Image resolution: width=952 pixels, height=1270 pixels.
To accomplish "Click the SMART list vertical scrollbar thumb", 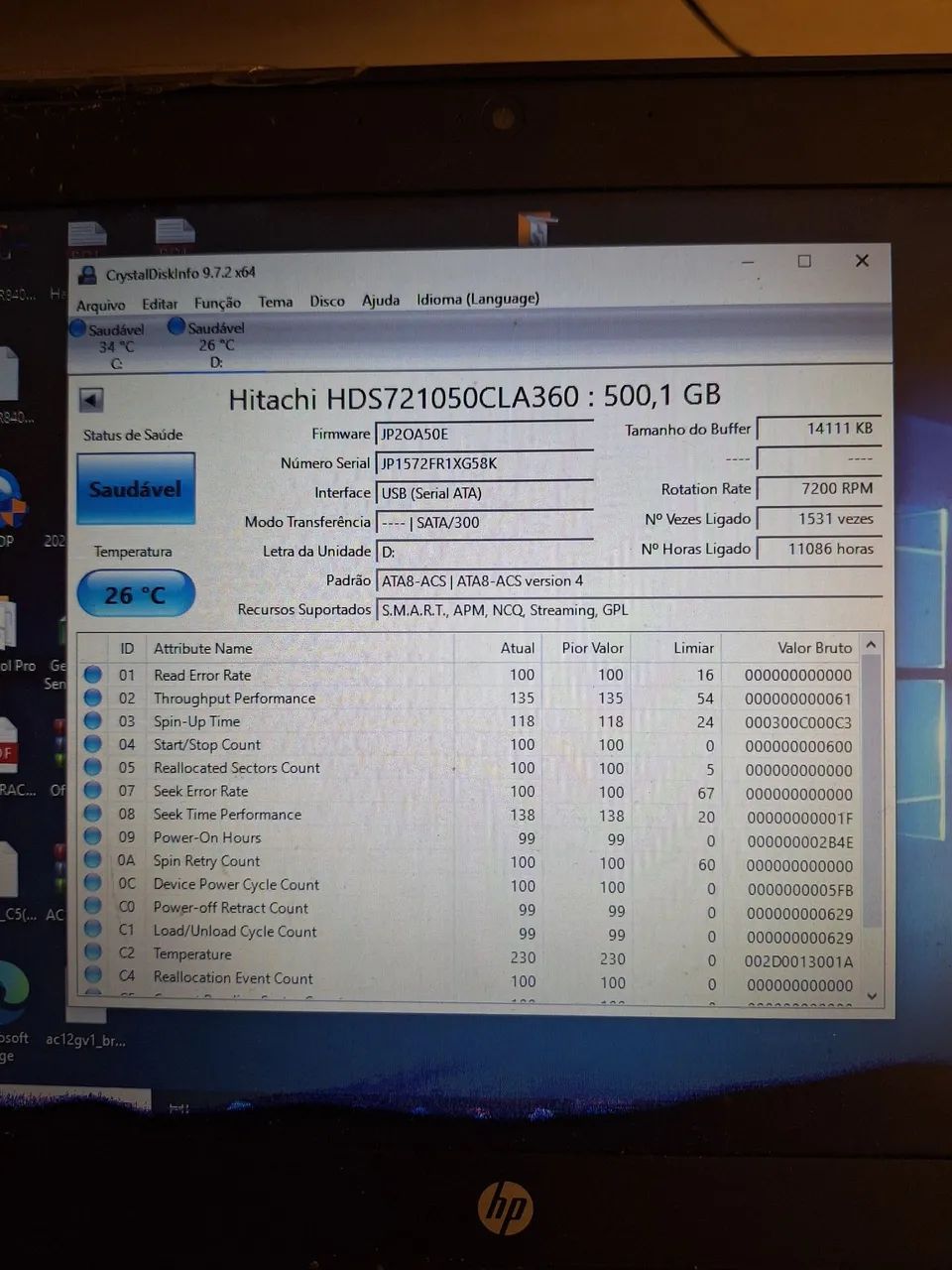I will click(x=872, y=791).
